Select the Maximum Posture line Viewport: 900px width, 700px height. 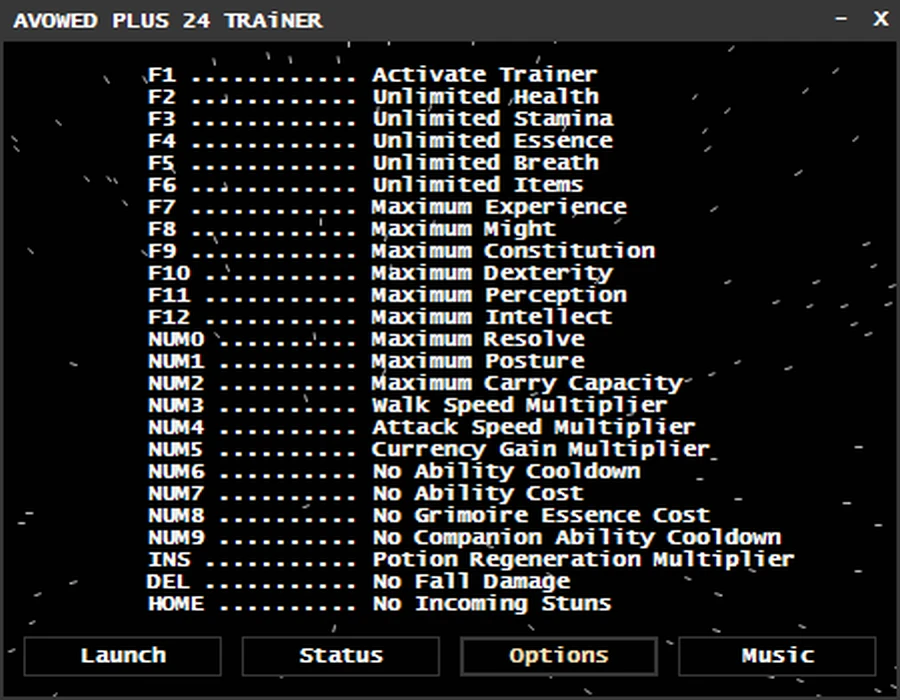point(367,361)
